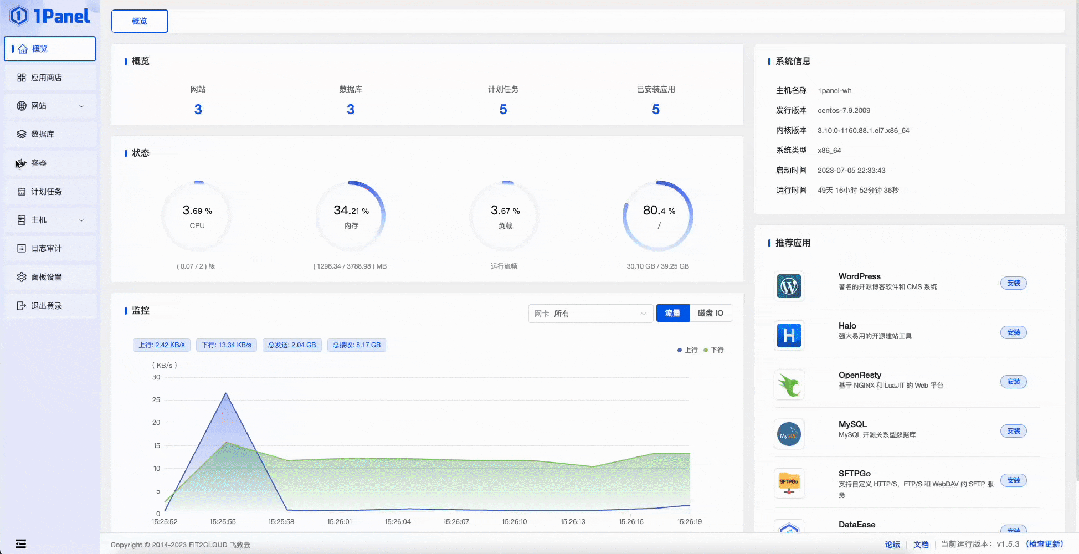Click the v1.5.3 version text
Screen dimensions: 1079x554
(1008, 544)
